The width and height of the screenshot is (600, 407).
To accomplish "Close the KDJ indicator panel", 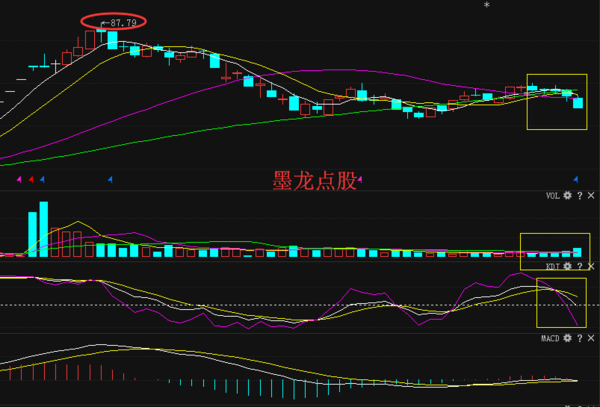I will 589,267.
